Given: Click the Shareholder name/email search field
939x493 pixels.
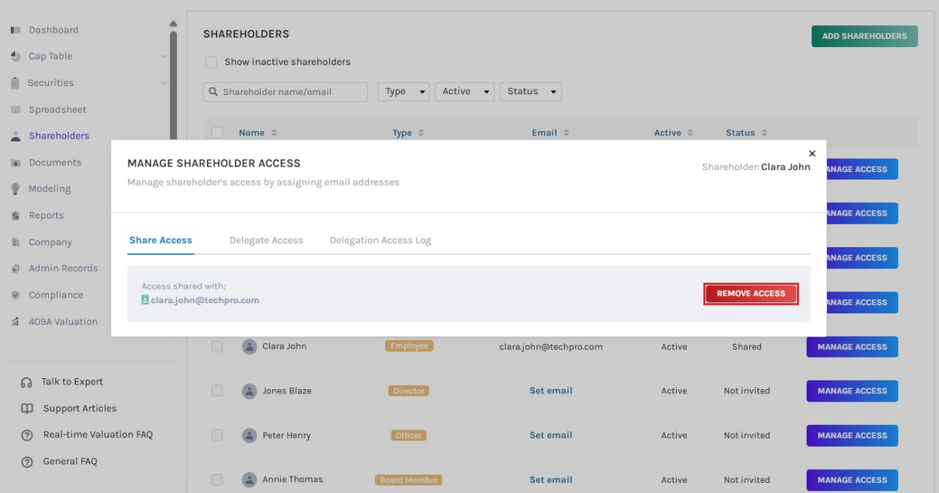Looking at the screenshot, I should tap(286, 92).
